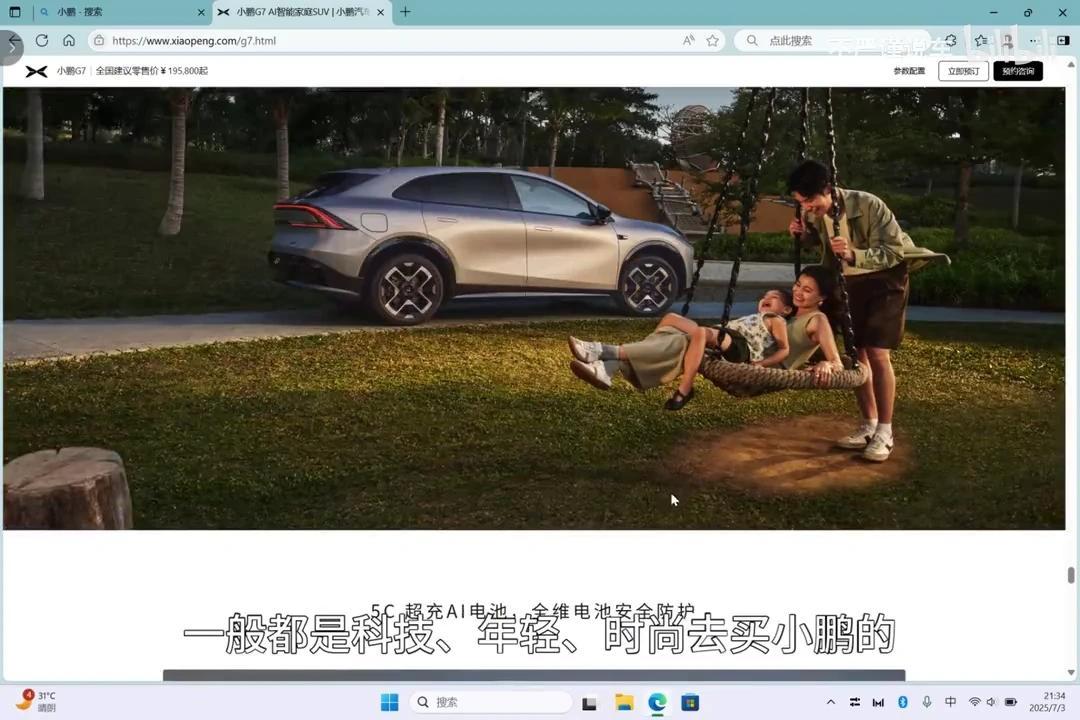The width and height of the screenshot is (1080, 720).
Task: Activate Read Aloud in the address bar
Action: pyautogui.click(x=688, y=41)
